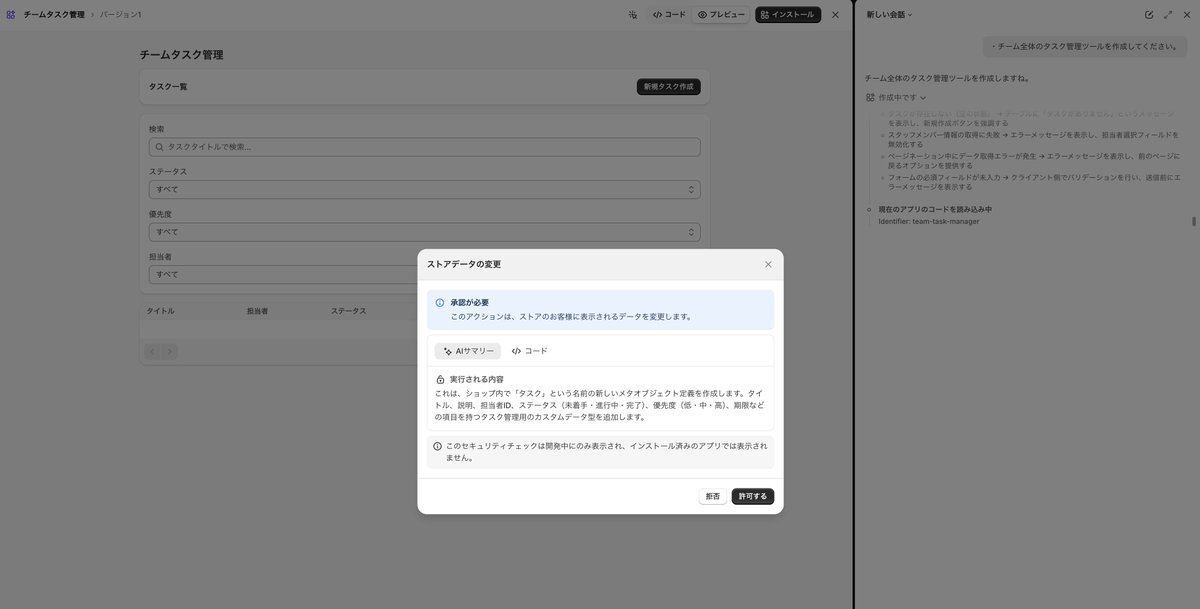Click 許可する to approve the data change
The image size is (1200, 609).
pos(752,496)
